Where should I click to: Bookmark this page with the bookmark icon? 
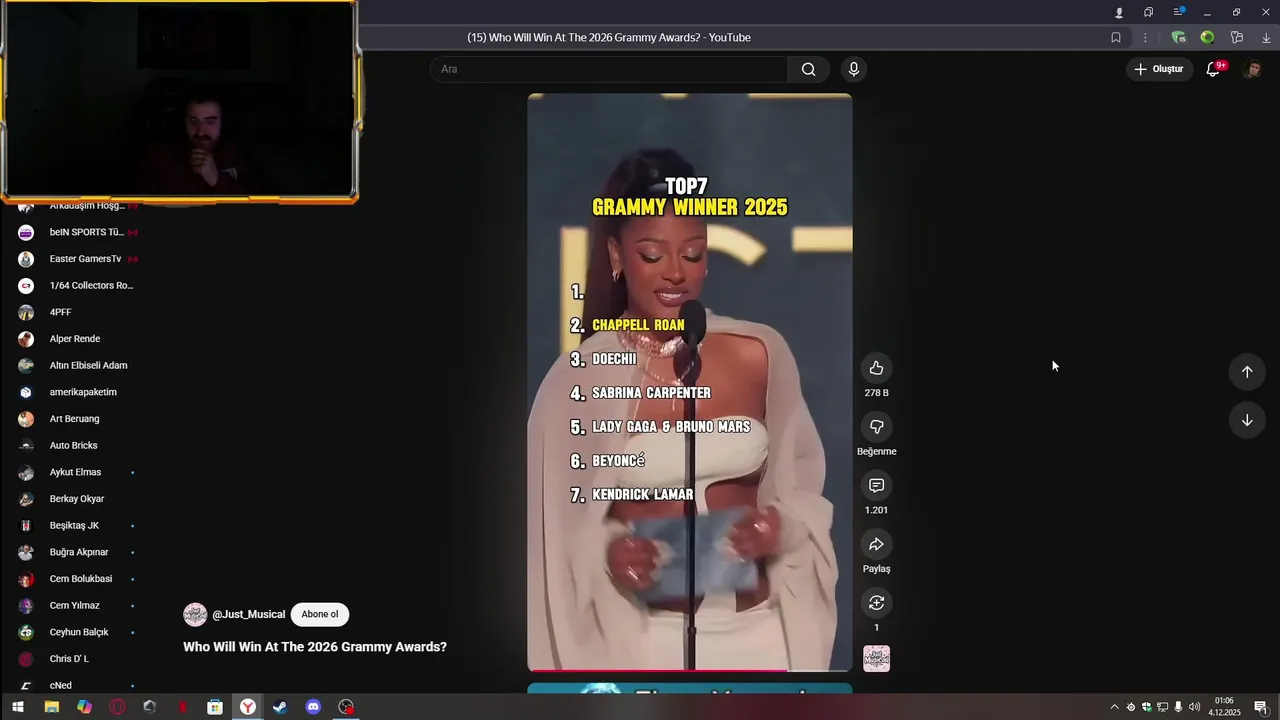[x=1116, y=37]
